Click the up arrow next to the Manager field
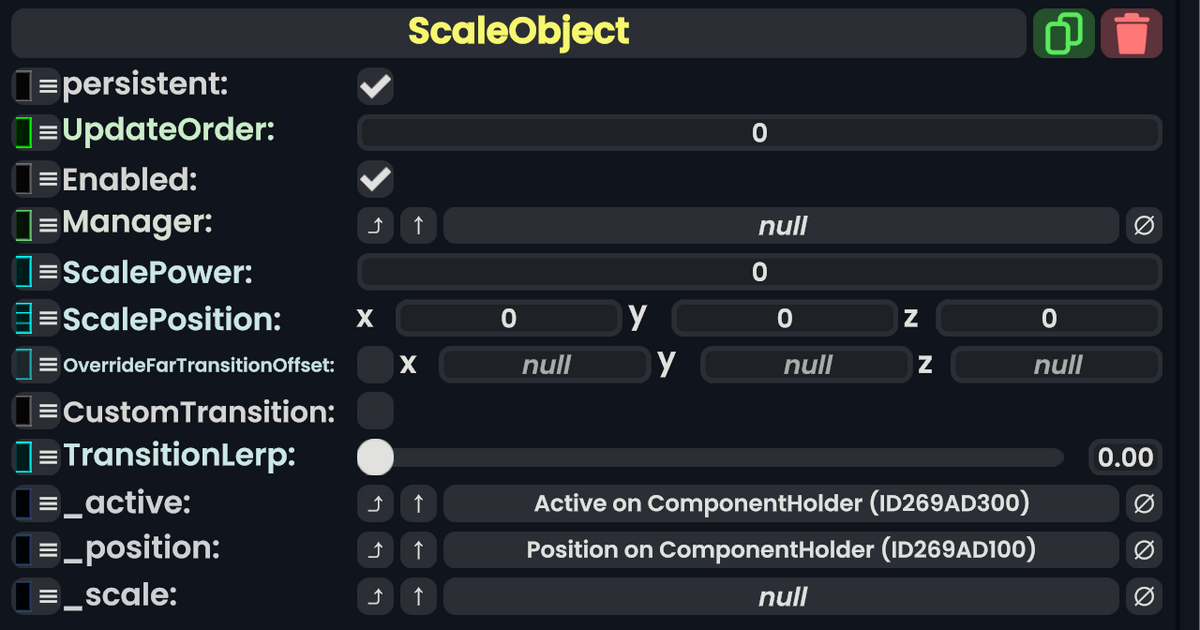 [418, 225]
